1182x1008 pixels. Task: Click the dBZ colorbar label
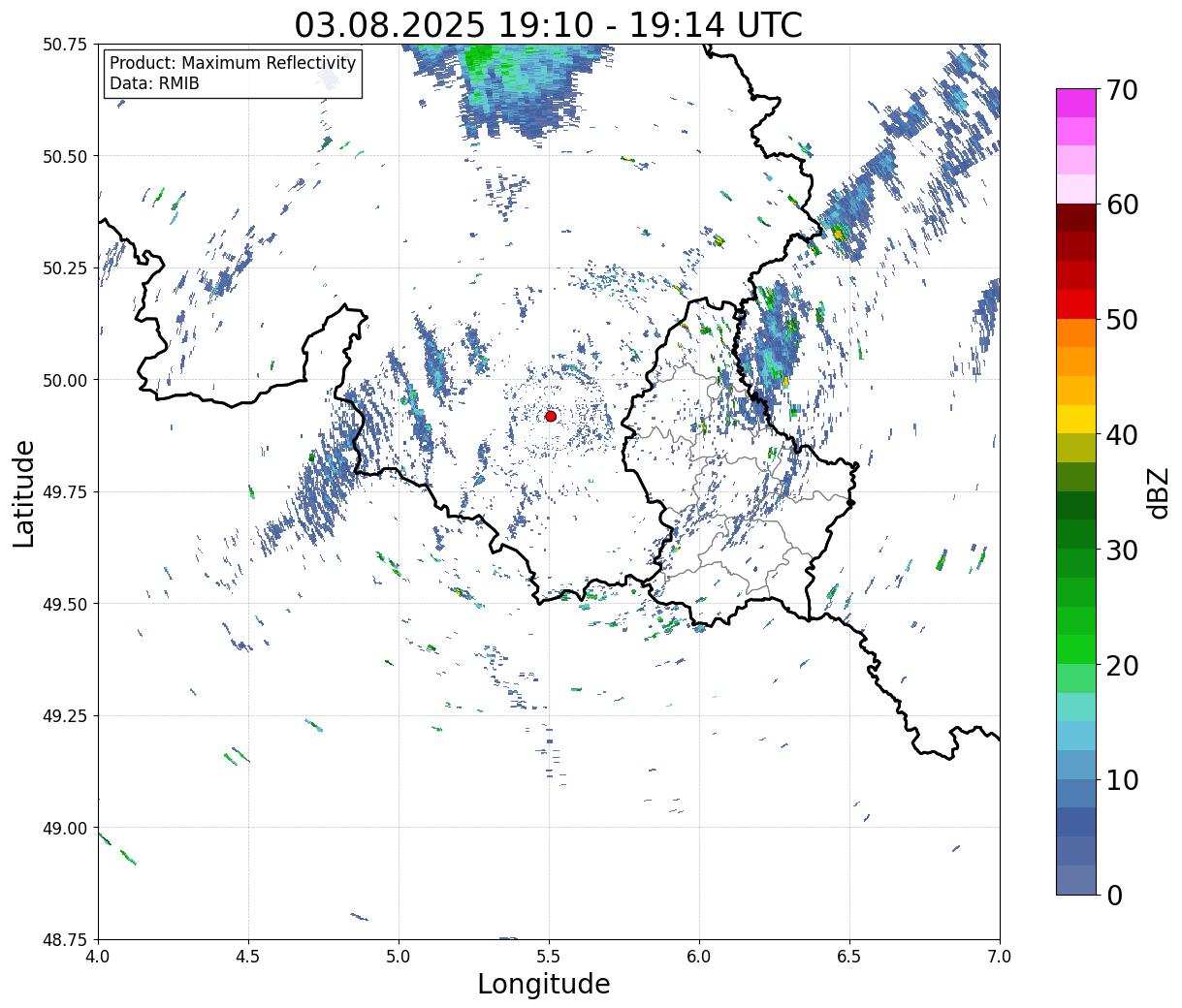[x=1158, y=492]
